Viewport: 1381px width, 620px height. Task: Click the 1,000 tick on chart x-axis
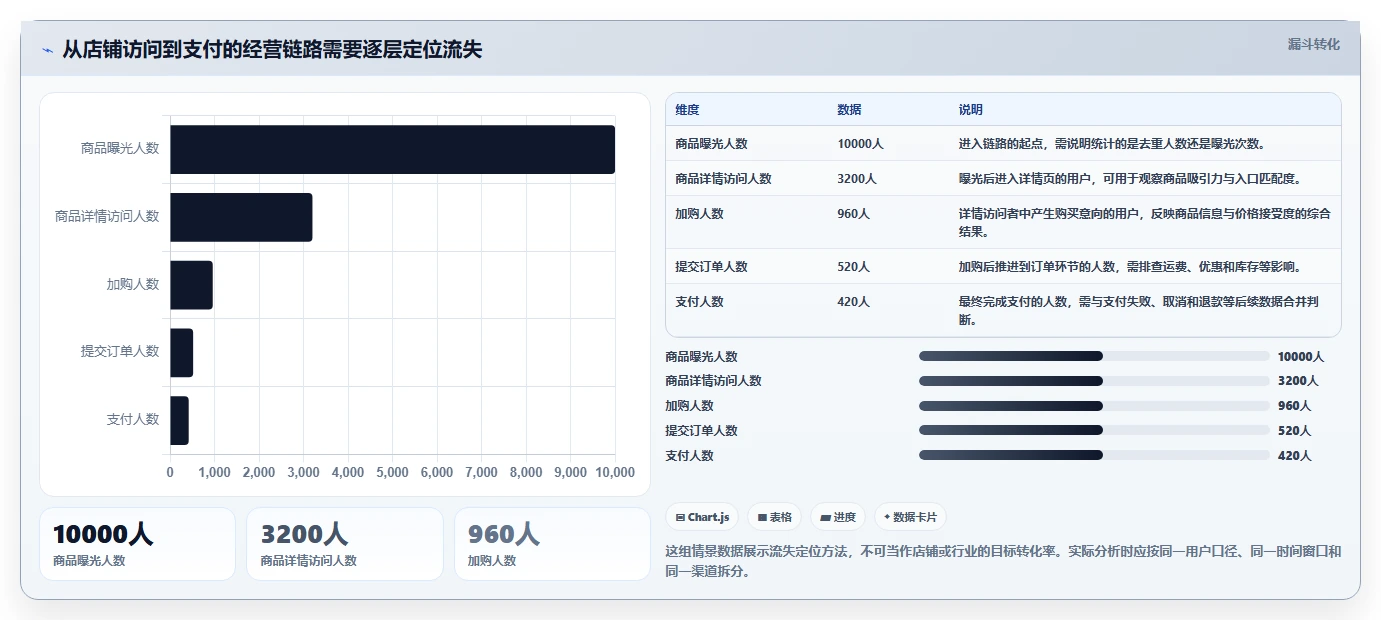tap(214, 472)
